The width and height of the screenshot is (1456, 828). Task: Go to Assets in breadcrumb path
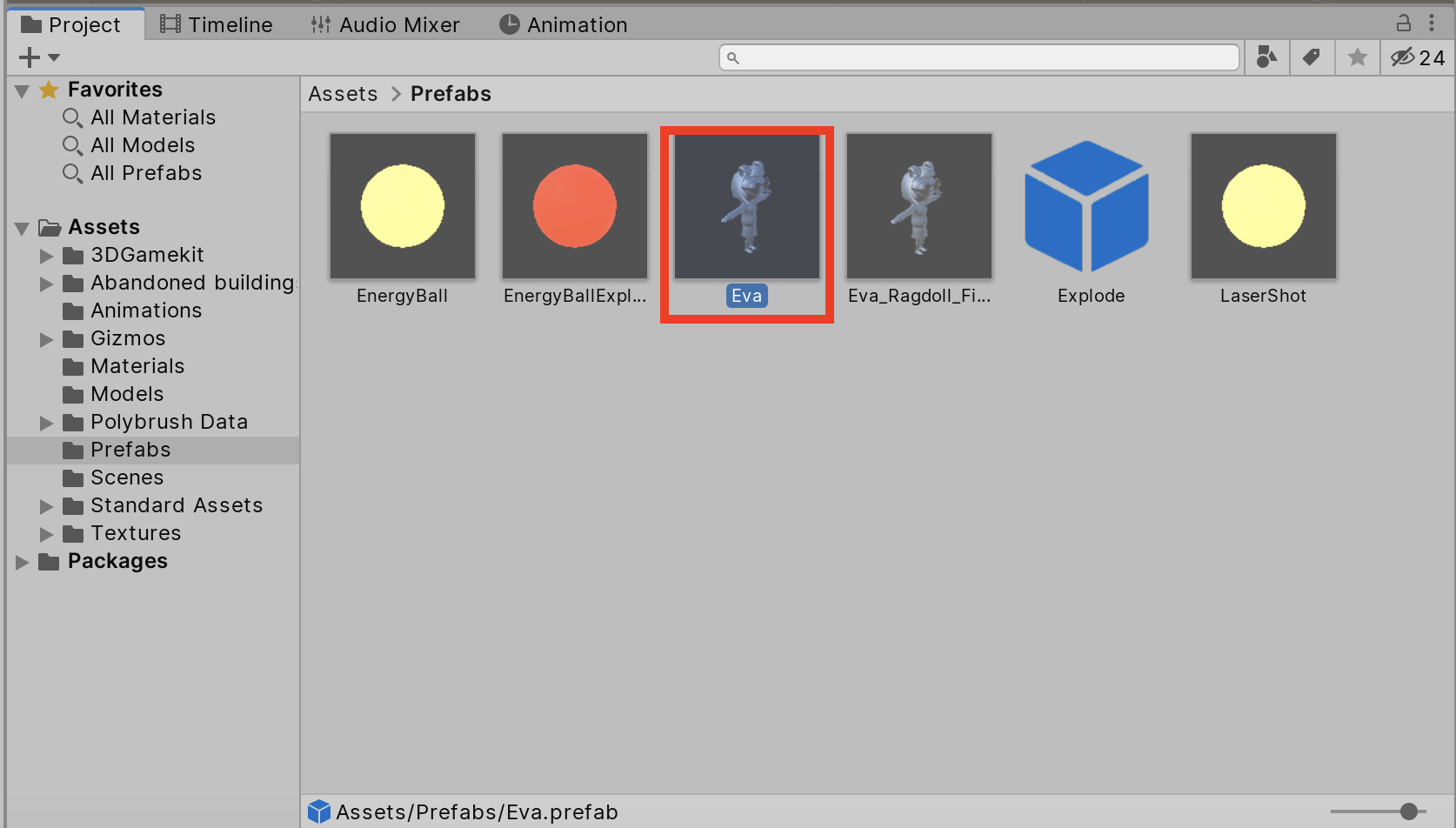[344, 94]
